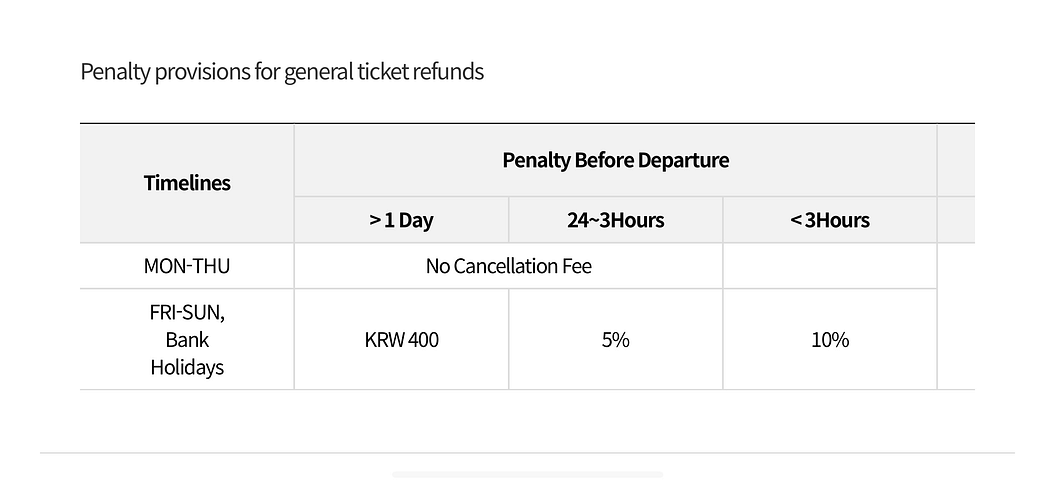Click the FRI-SUN text in row label
This screenshot has height=488, width=1055.
(x=187, y=313)
